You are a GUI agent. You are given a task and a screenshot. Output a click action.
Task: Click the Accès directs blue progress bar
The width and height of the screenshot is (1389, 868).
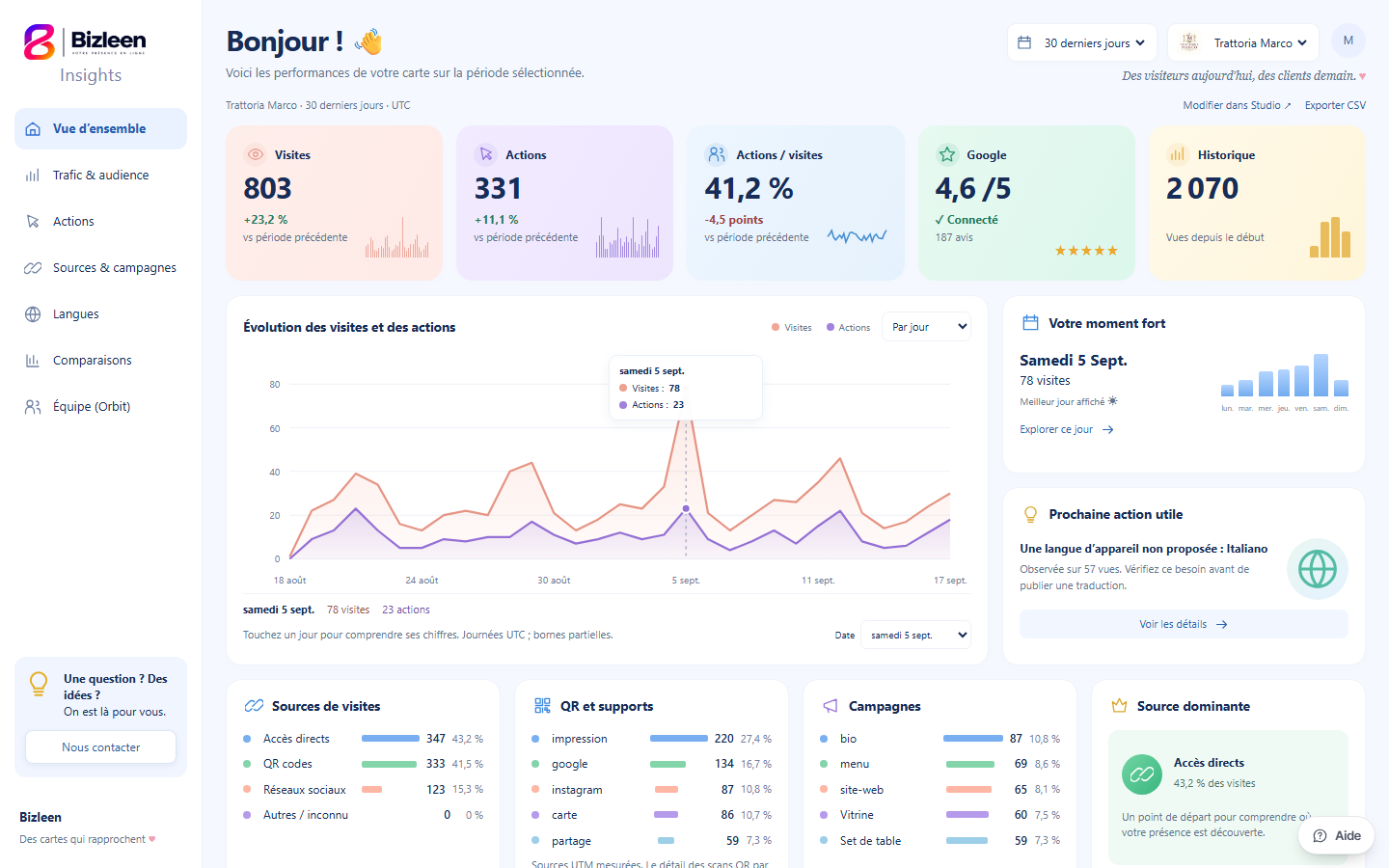pos(391,739)
